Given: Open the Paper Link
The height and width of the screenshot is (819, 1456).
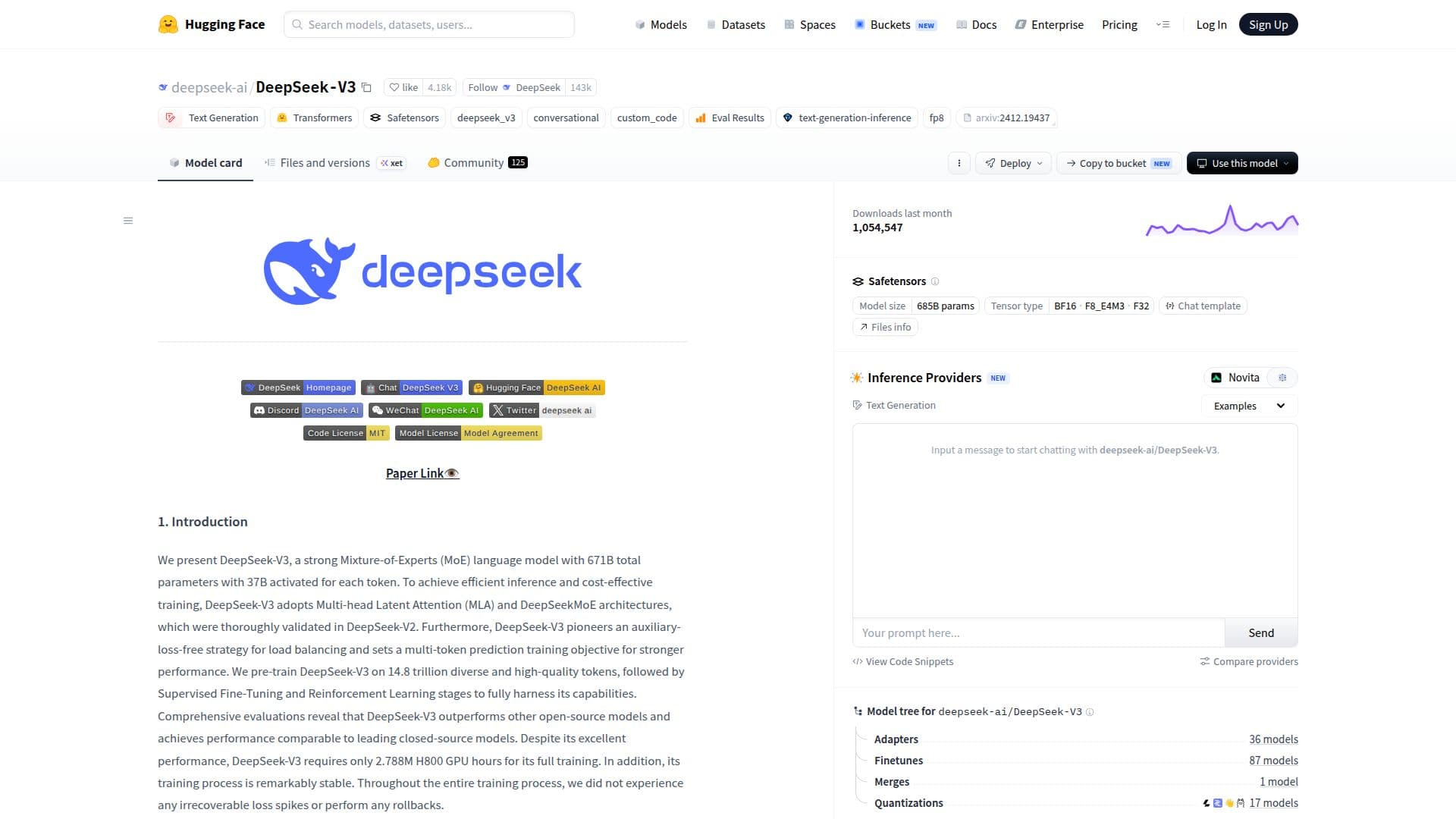Looking at the screenshot, I should [x=422, y=473].
